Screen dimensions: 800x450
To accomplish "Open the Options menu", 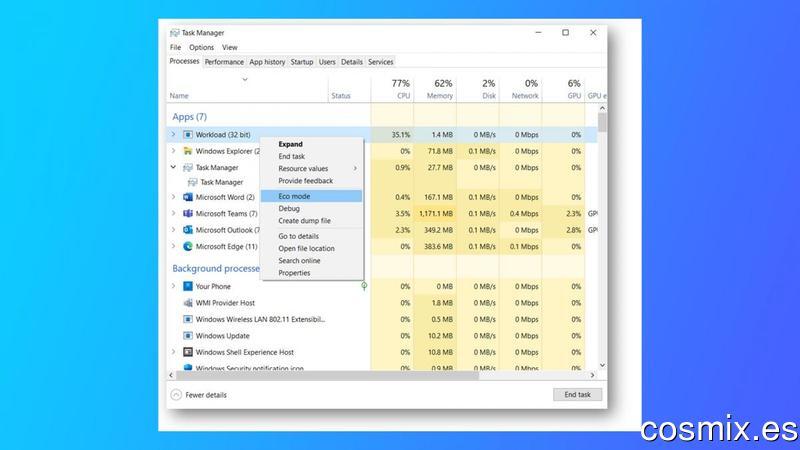I will click(x=202, y=47).
